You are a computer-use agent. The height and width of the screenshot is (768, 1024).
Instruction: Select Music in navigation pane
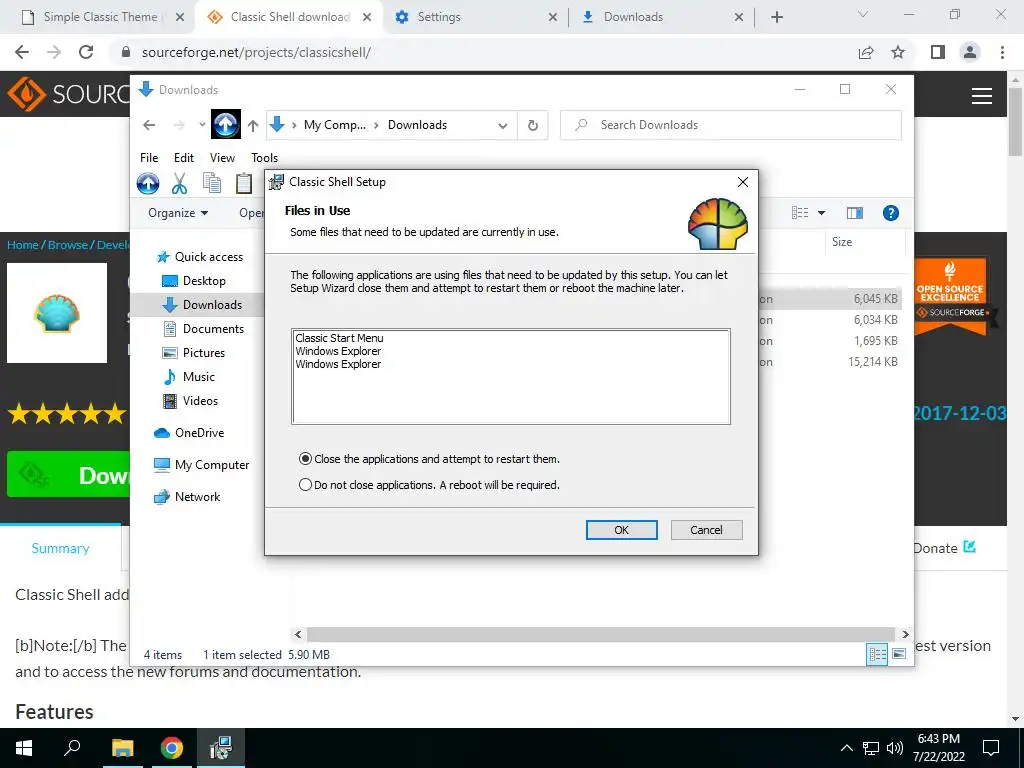(188, 377)
